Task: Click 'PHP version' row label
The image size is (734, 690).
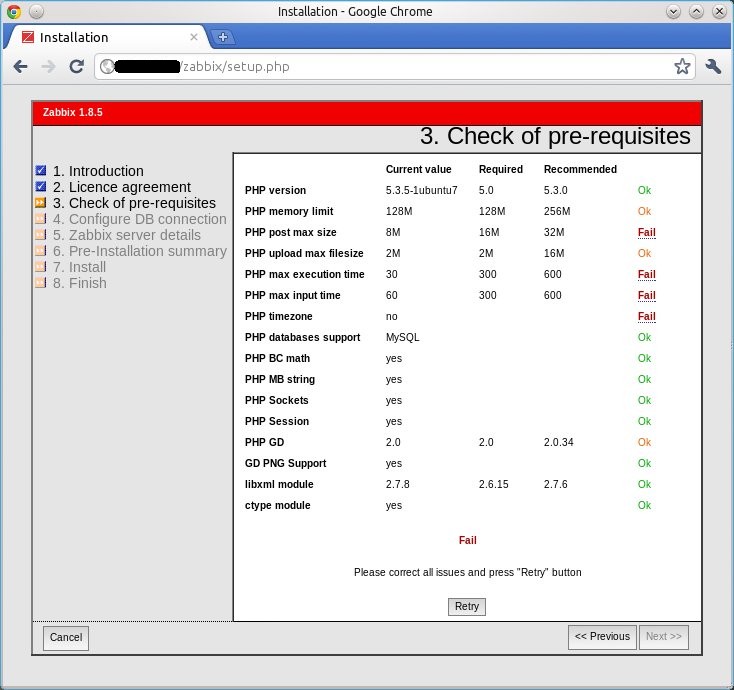Action: (275, 190)
